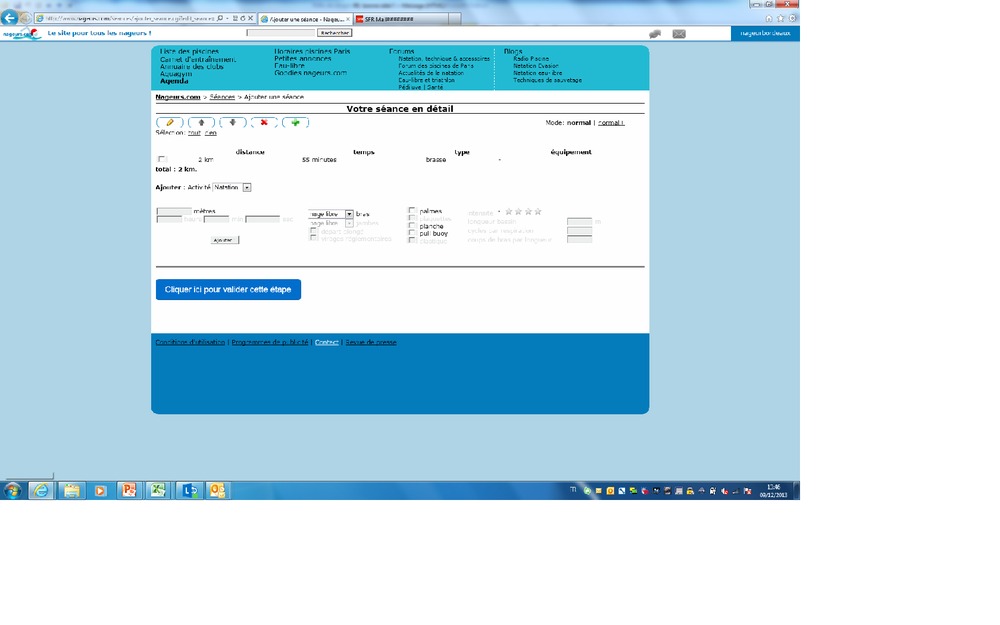Open the Agenda navigation menu item

click(x=174, y=80)
